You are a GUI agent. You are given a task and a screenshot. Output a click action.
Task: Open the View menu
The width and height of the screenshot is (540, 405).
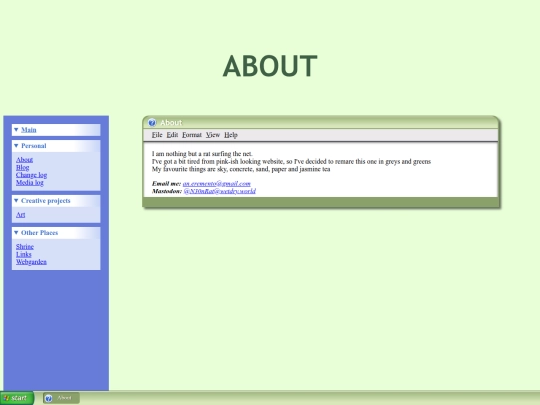(x=213, y=135)
